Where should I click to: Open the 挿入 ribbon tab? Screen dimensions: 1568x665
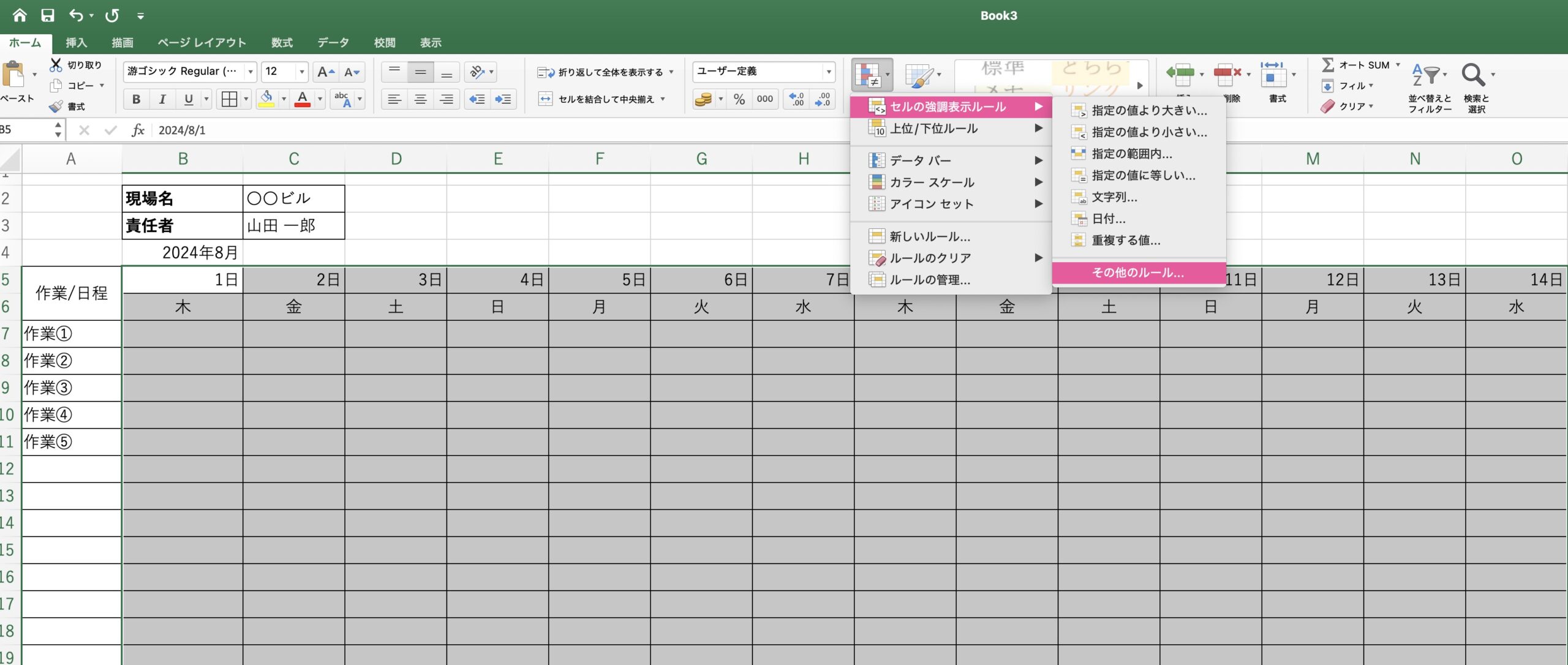point(77,43)
